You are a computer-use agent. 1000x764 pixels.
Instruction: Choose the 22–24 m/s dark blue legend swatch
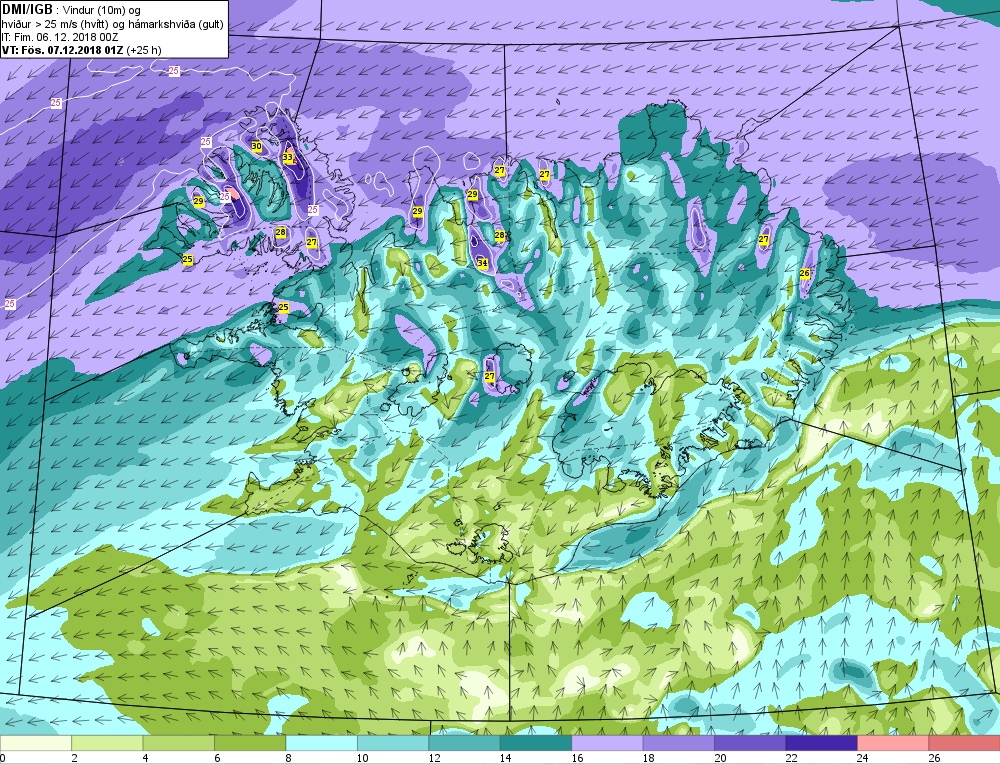point(821,743)
